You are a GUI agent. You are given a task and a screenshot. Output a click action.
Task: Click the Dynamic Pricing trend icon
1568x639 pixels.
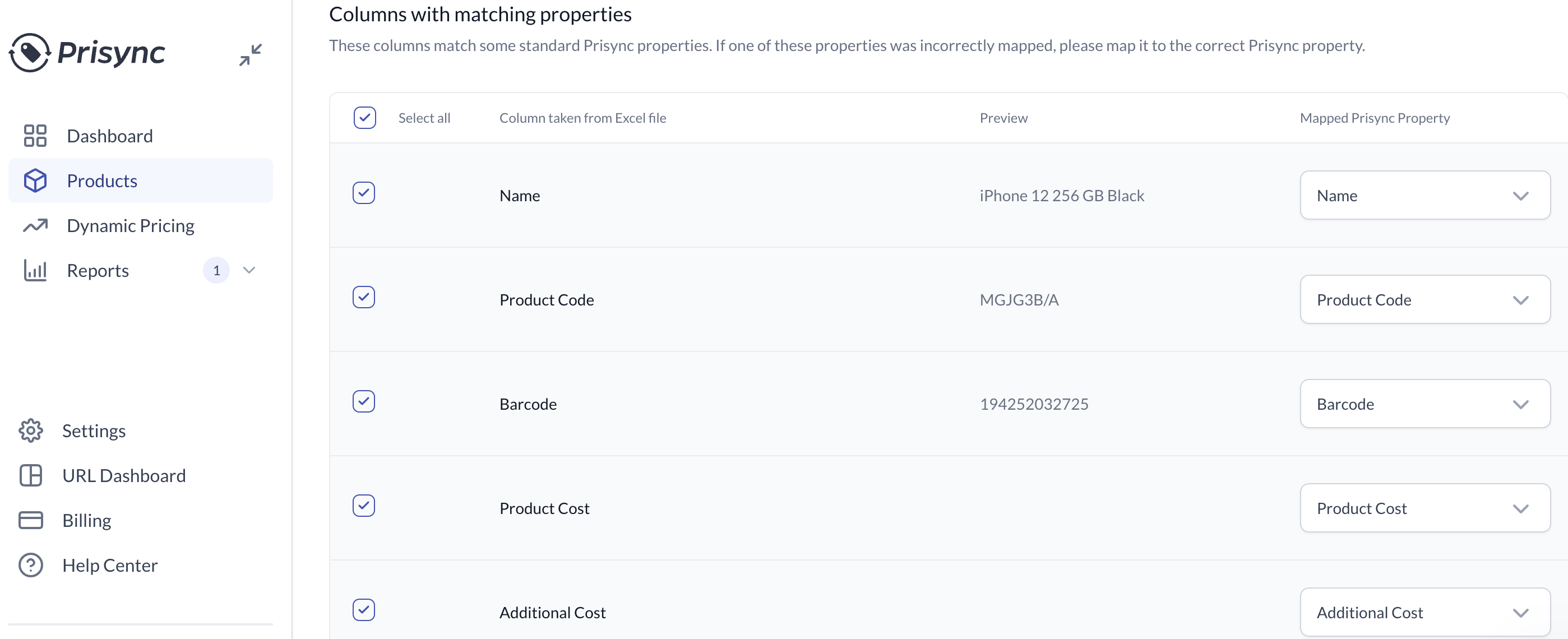35,226
